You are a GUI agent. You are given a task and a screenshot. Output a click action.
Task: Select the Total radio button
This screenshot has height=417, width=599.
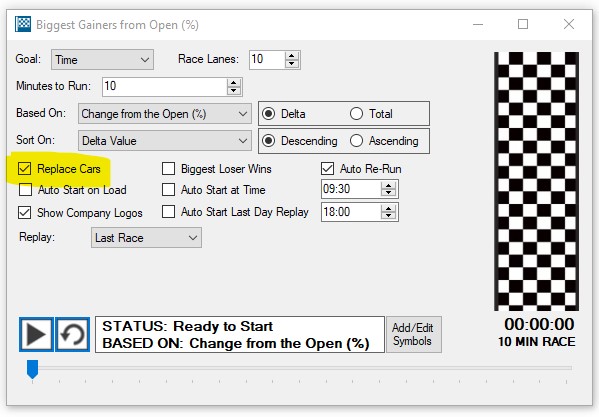tap(356, 113)
